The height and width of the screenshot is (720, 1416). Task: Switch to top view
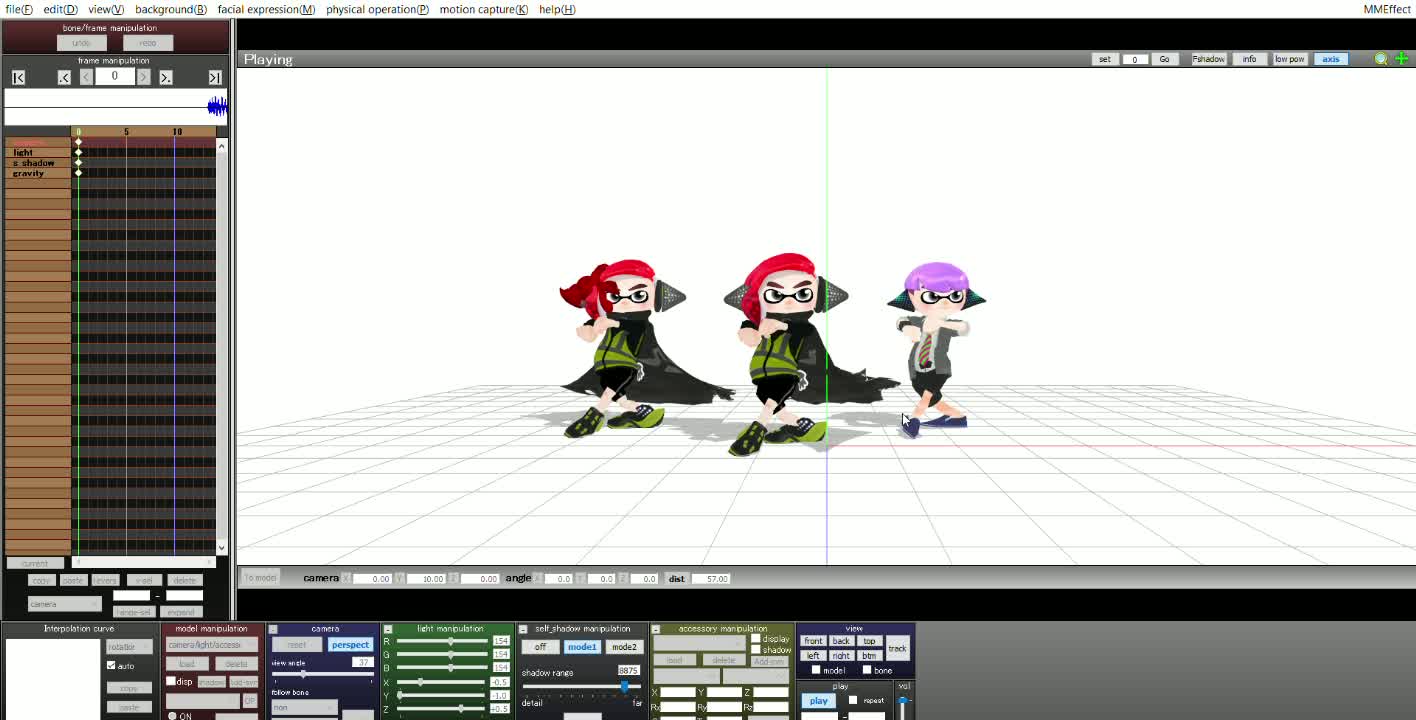[869, 641]
